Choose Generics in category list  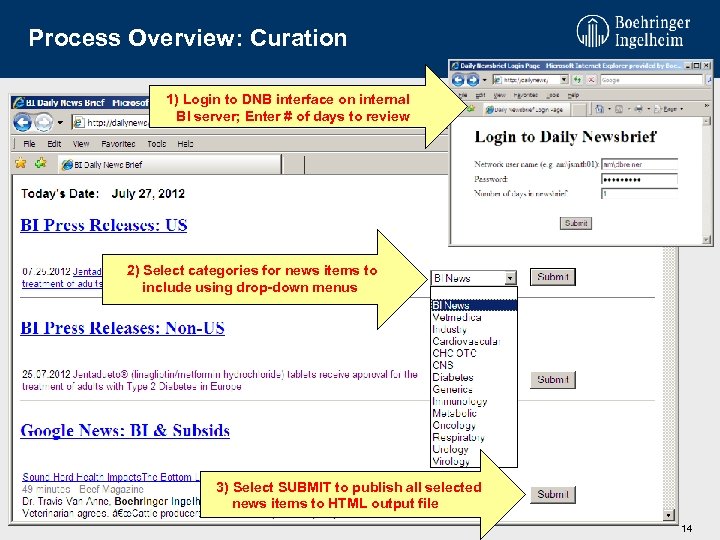point(474,389)
